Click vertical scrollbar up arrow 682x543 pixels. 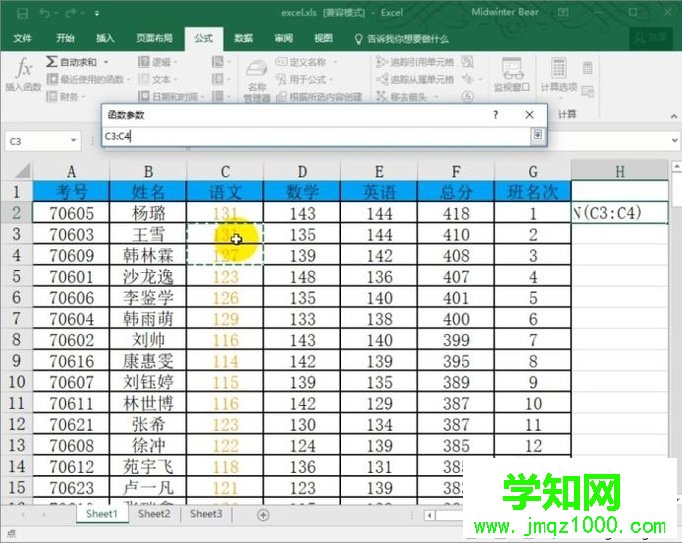pos(677,166)
